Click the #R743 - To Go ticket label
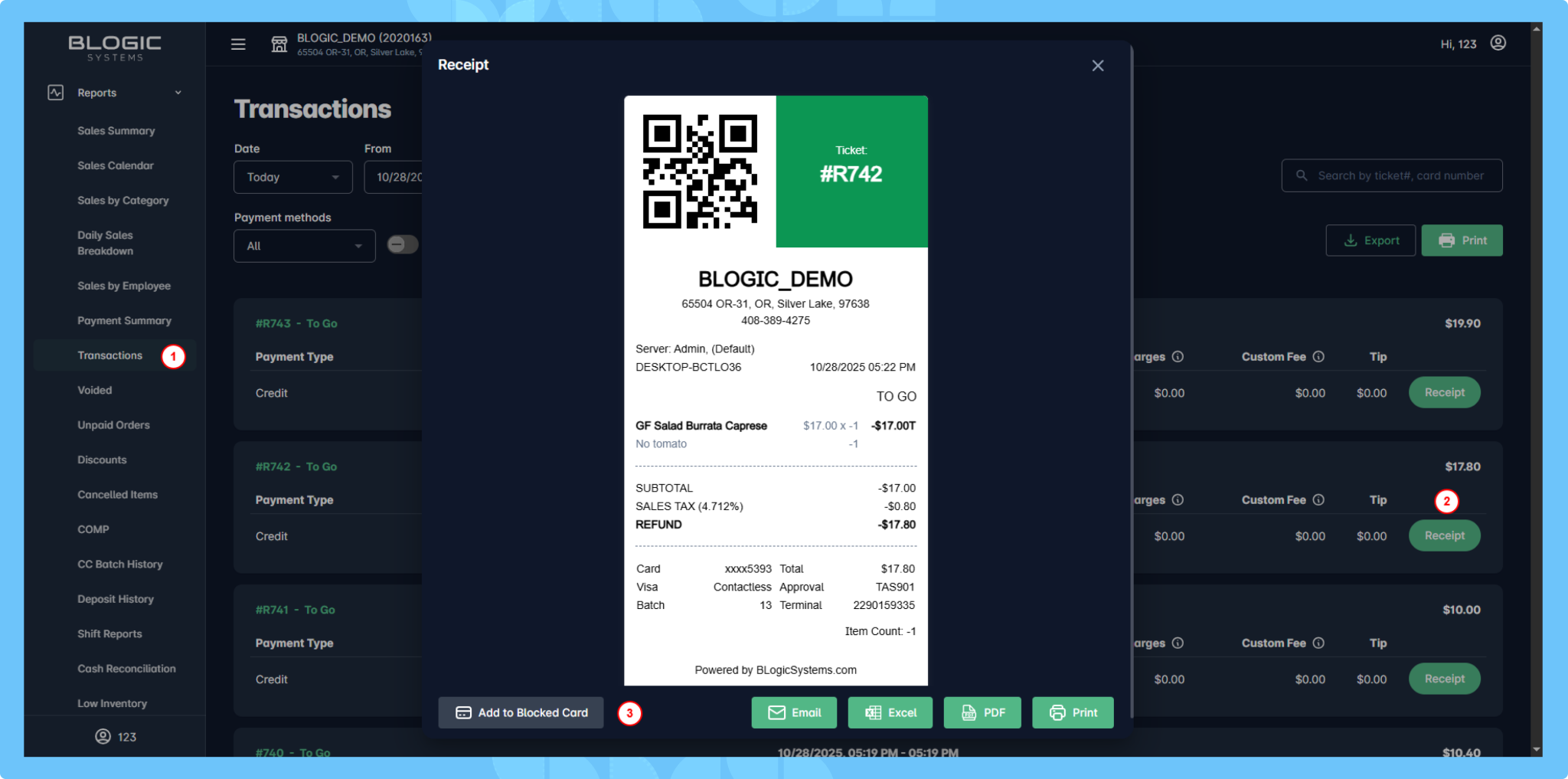The width and height of the screenshot is (1568, 779). tap(296, 323)
